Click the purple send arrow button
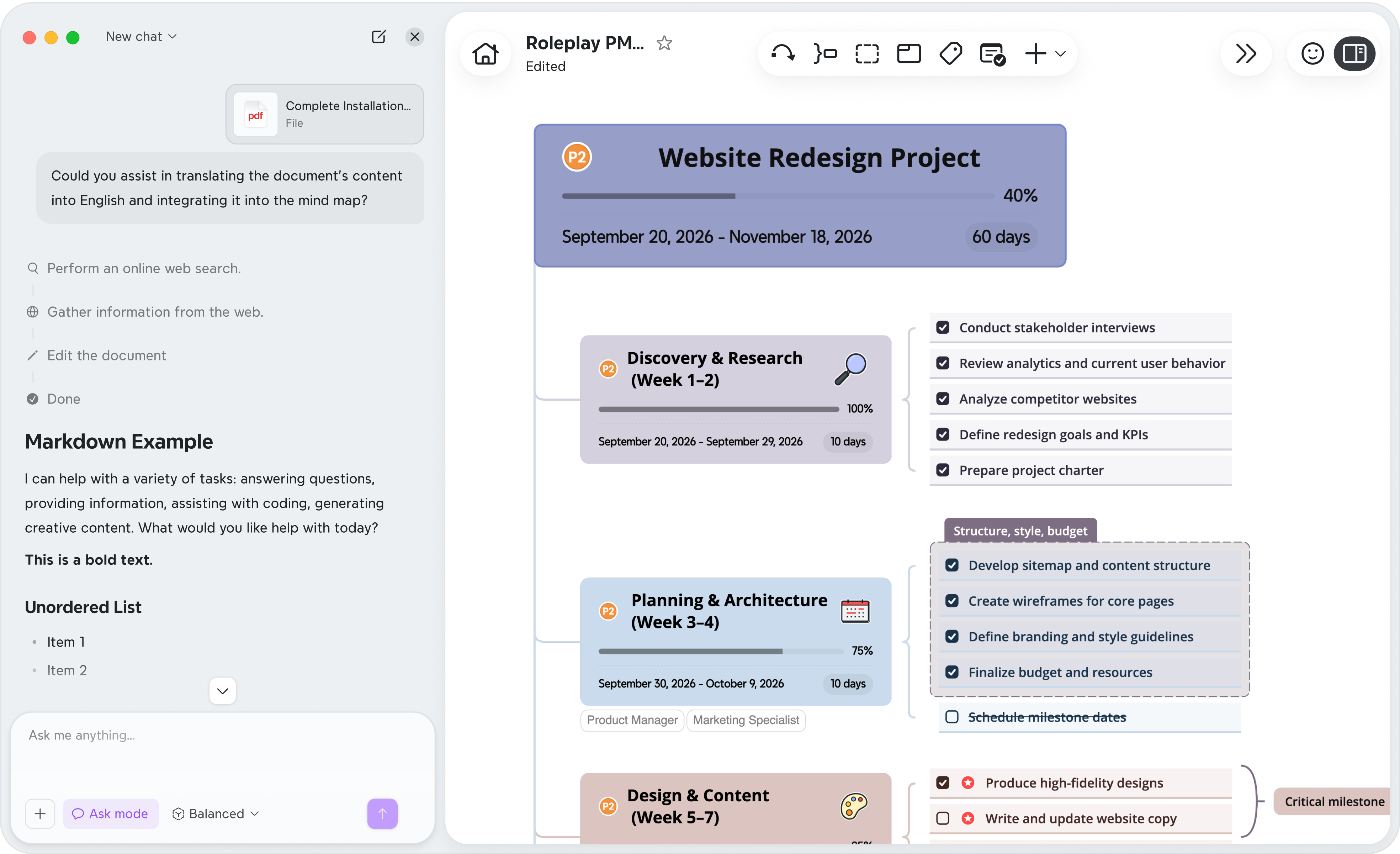The image size is (1400, 854). tap(382, 814)
